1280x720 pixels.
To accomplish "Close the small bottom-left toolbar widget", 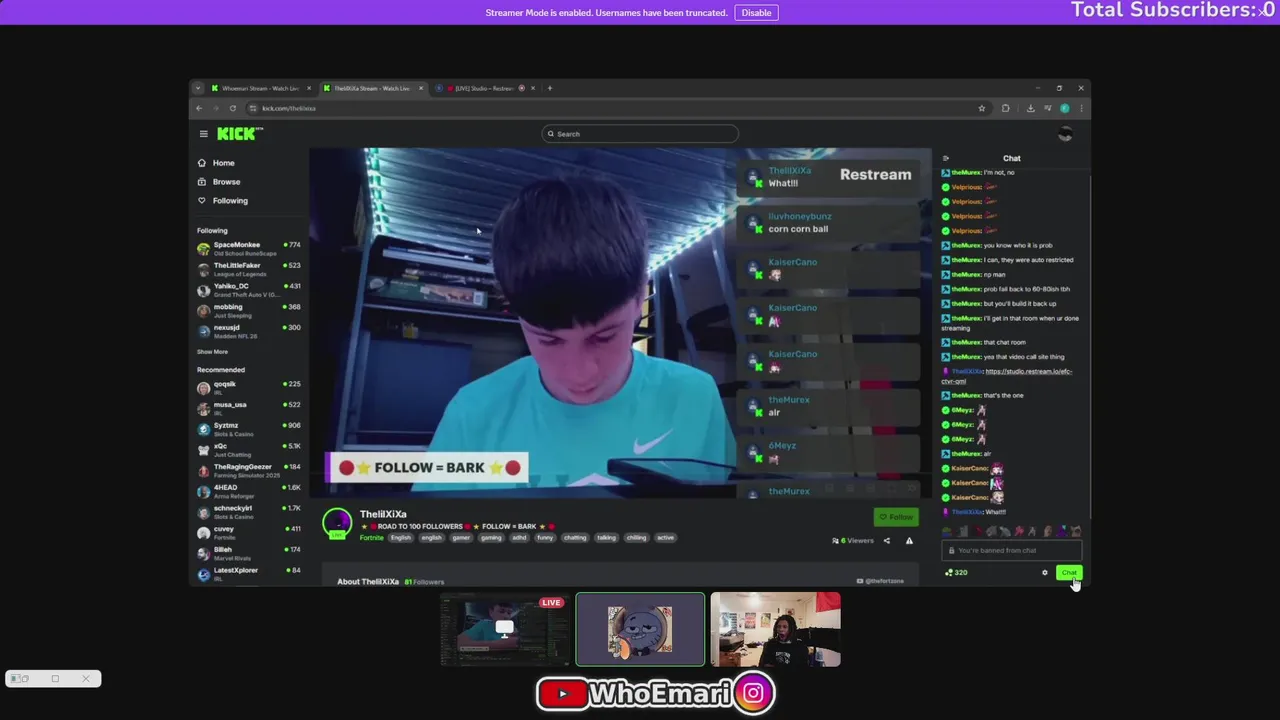I will (86, 679).
